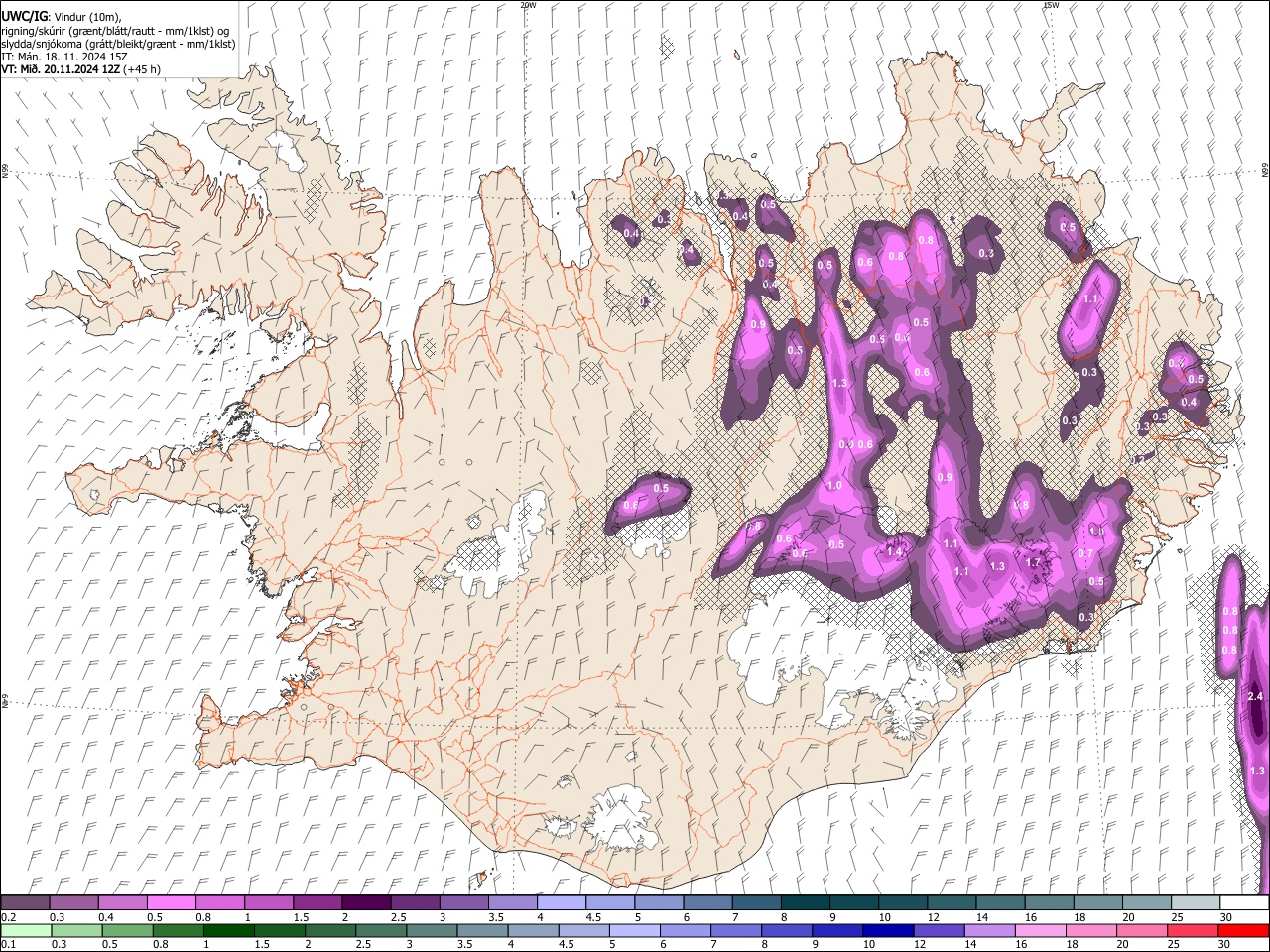Click the 3.5 grey-blue swatch in lower legend
Viewport: 1270px width, 952px height.
482,930
